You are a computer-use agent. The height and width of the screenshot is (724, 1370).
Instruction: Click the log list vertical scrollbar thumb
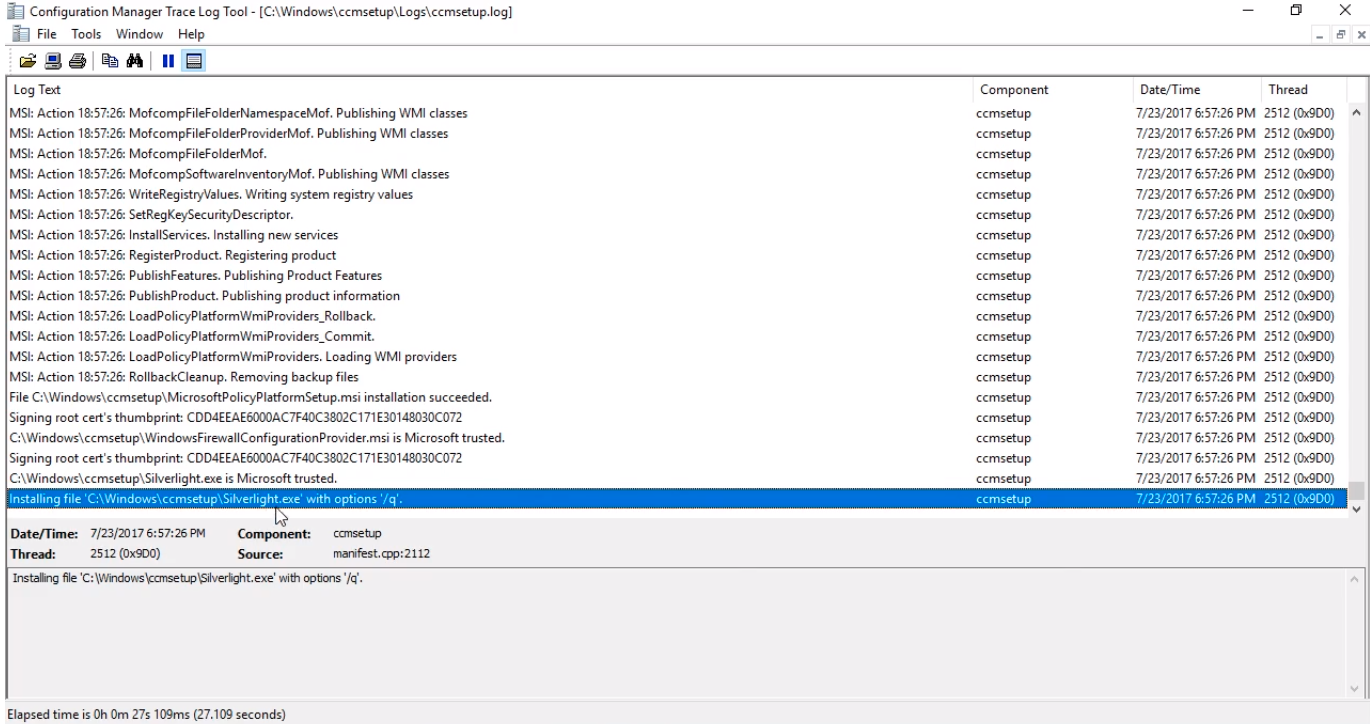(x=1356, y=490)
